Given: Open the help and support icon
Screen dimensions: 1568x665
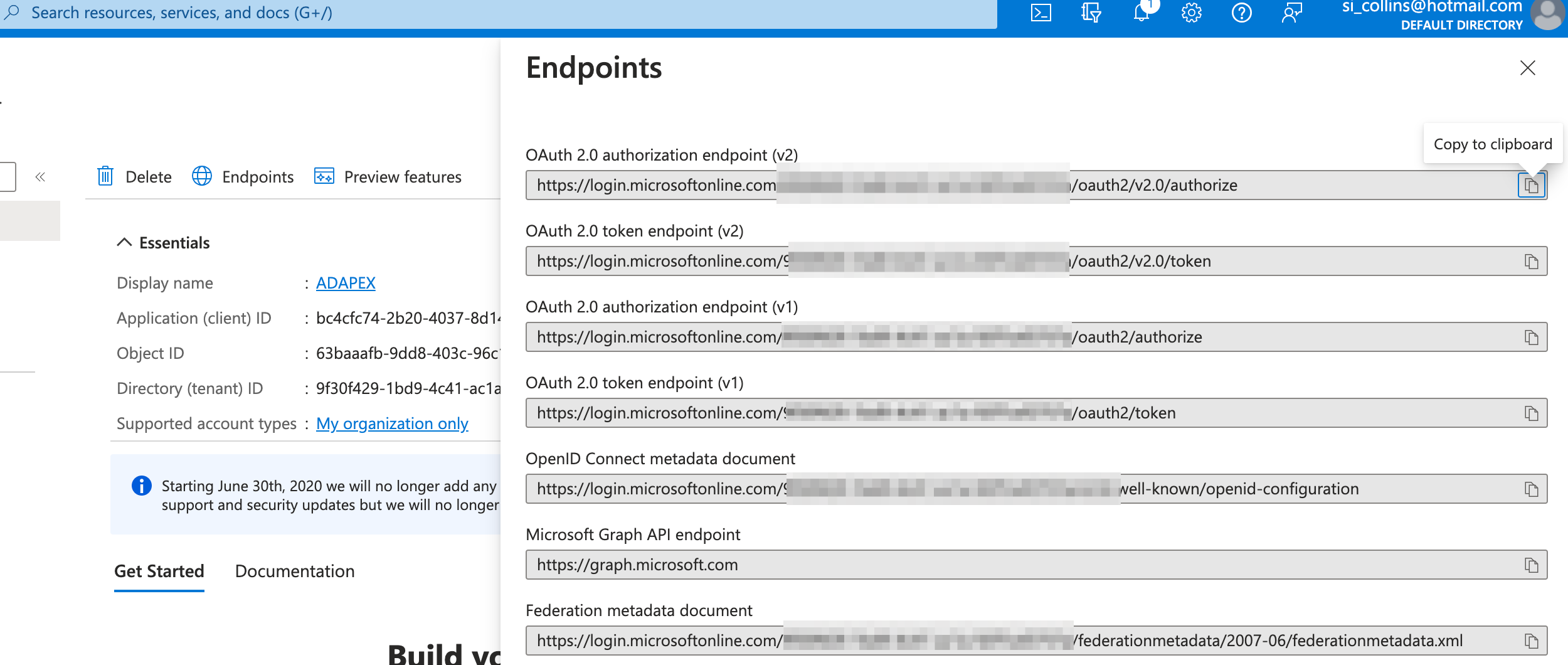Looking at the screenshot, I should click(1242, 13).
